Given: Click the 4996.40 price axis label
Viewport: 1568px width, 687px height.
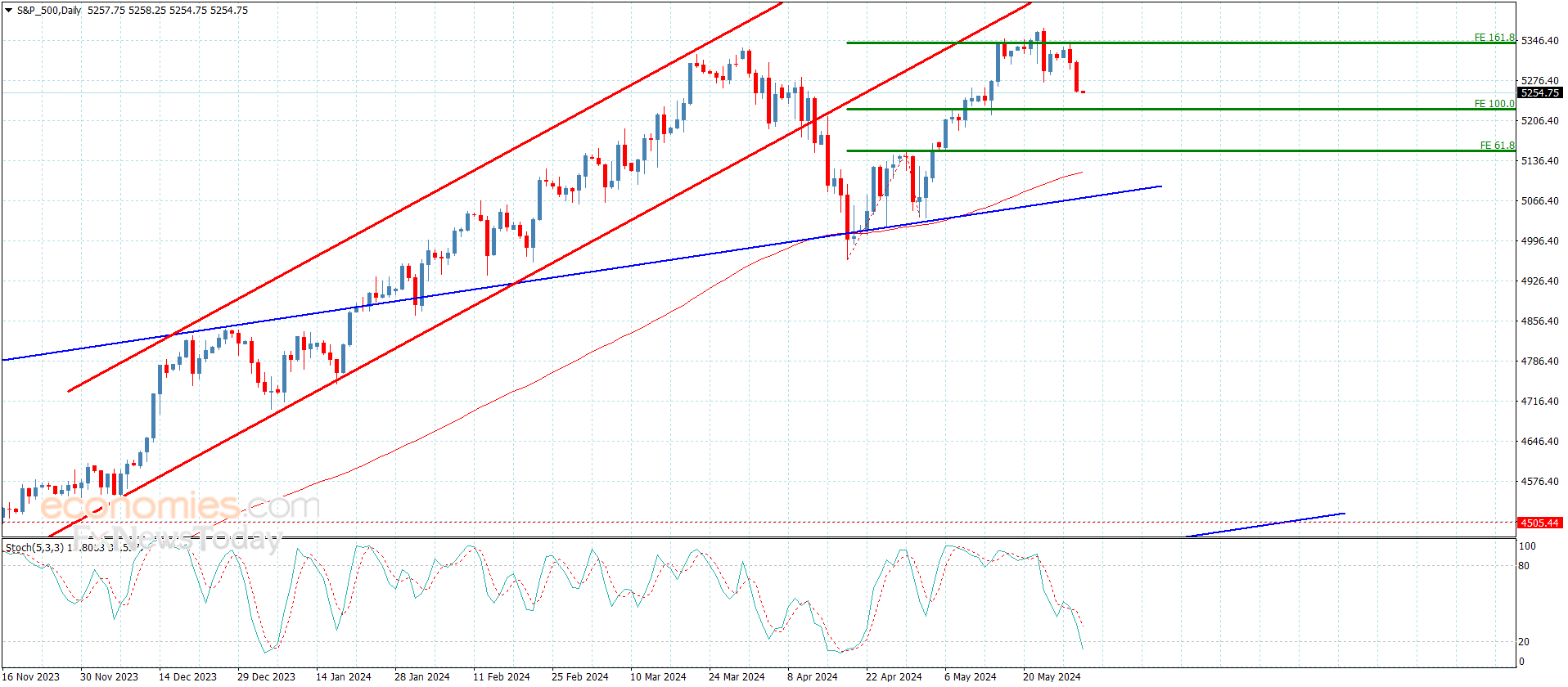Looking at the screenshot, I should (1539, 240).
